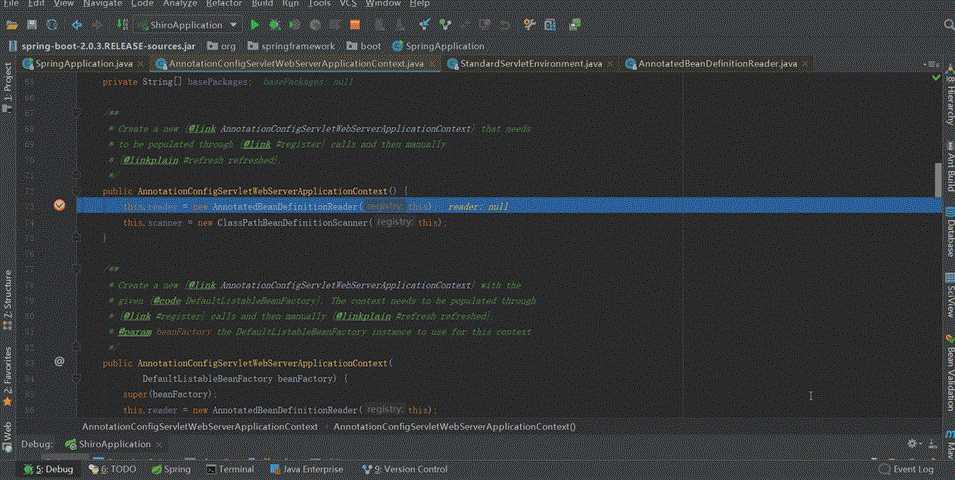The width and height of the screenshot is (955, 480).
Task: Open the Ant Build side panel
Action: (x=950, y=166)
